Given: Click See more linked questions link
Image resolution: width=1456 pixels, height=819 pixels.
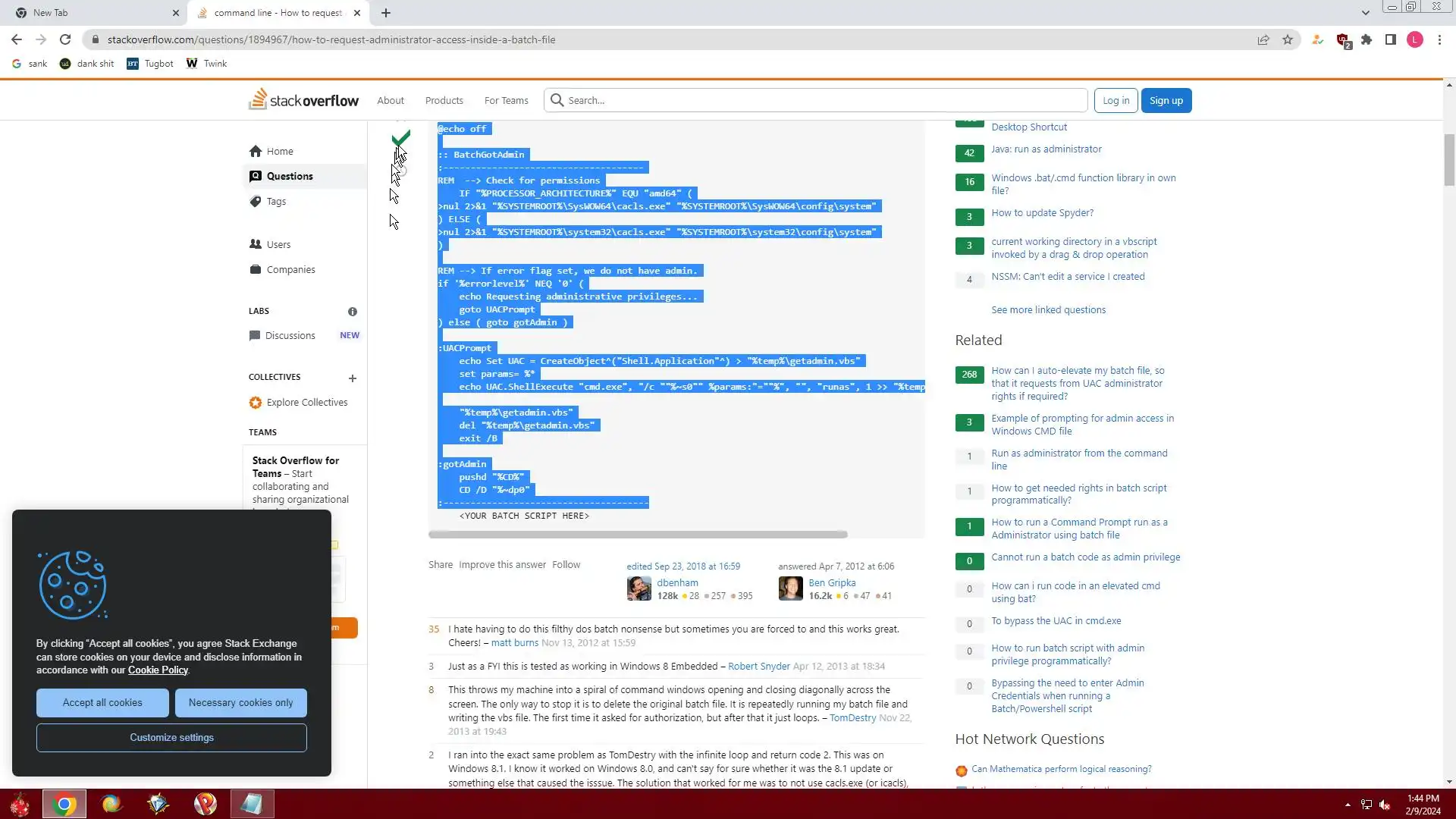Looking at the screenshot, I should [x=1048, y=309].
